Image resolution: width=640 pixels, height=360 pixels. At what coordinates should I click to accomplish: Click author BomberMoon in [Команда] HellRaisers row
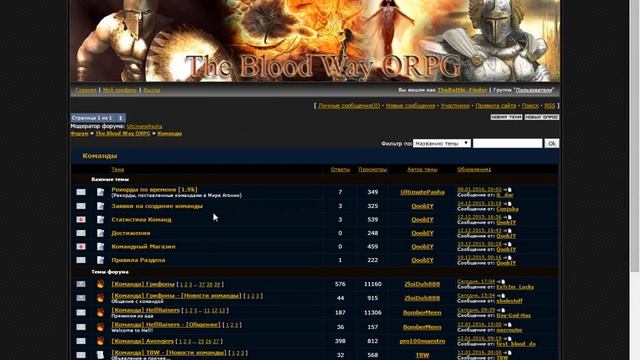pos(422,312)
